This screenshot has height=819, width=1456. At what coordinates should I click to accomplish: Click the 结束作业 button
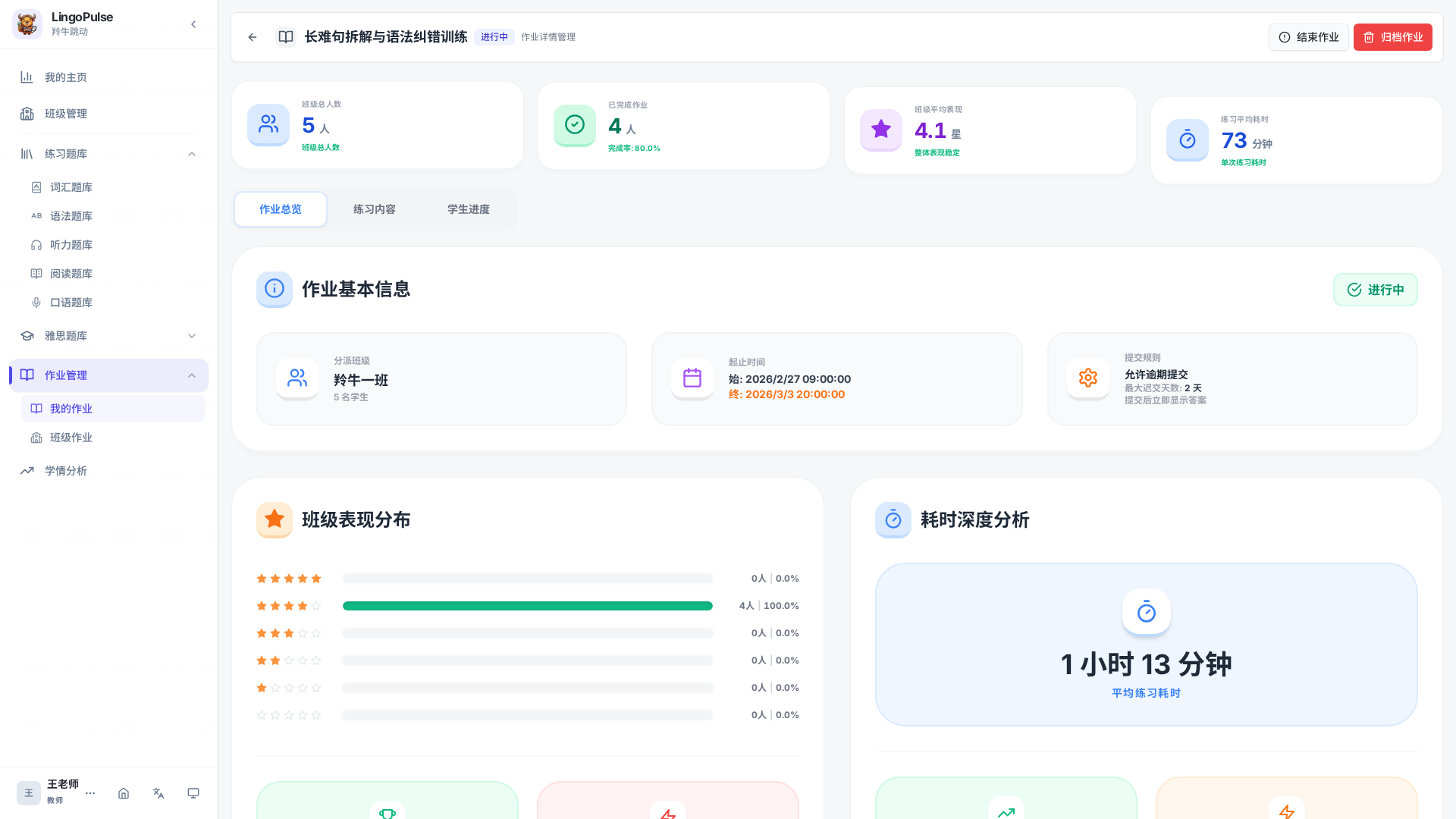(1309, 37)
